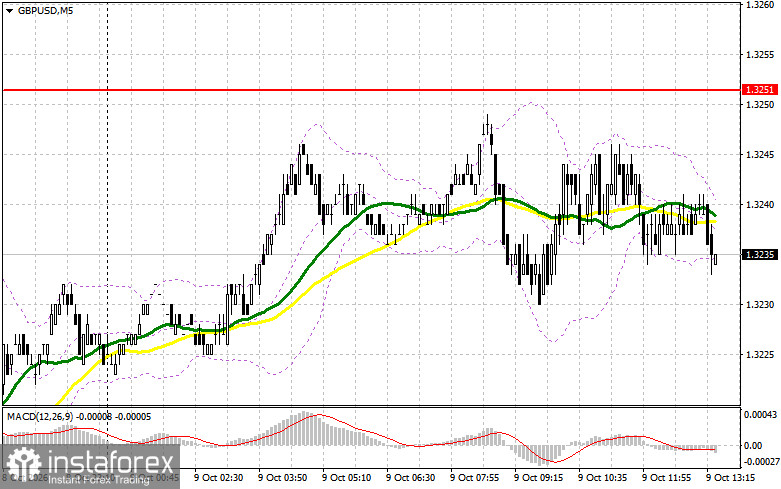This screenshot has width=781, height=489.
Task: Click the 9 Oct 11:55 time label
Action: click(x=666, y=478)
